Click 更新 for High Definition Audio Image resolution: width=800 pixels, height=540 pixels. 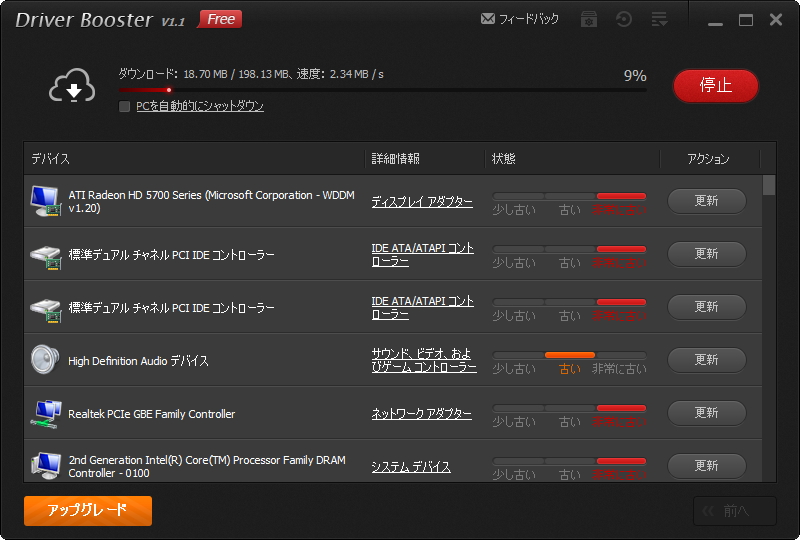click(x=707, y=360)
